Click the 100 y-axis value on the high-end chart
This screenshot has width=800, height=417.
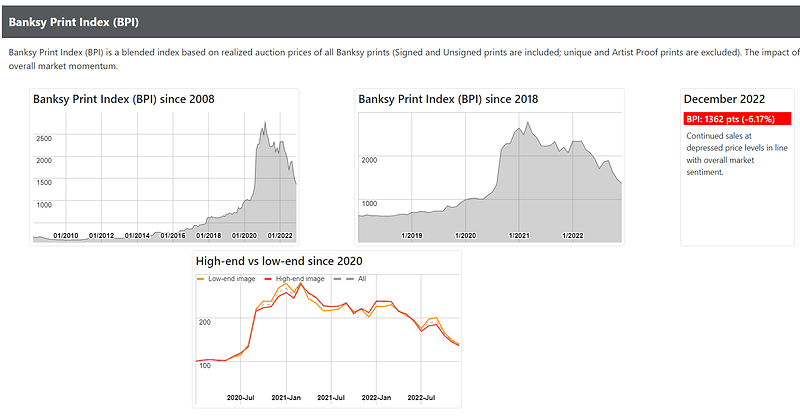205,365
